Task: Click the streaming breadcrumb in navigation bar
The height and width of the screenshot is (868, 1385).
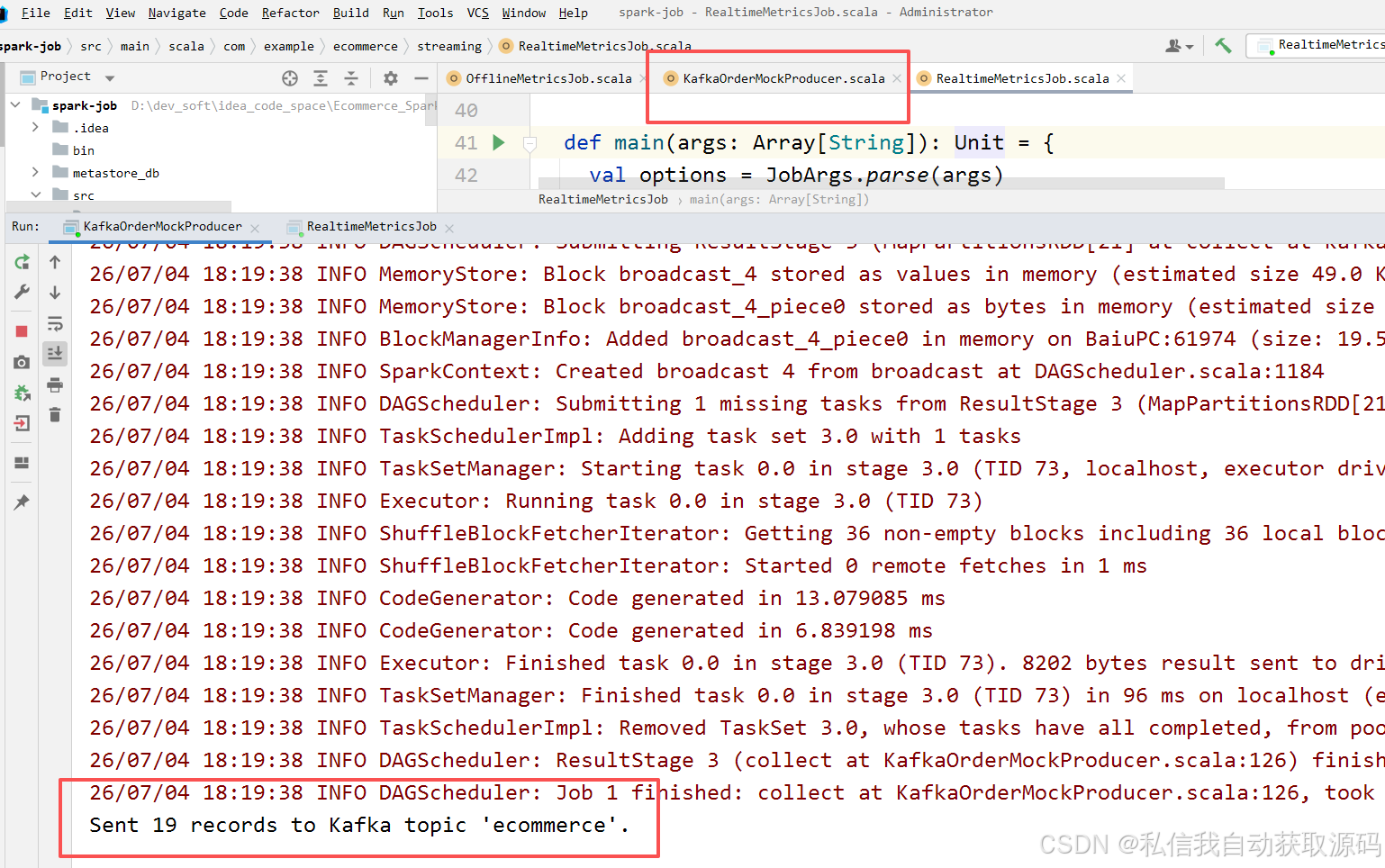Action: 449,46
